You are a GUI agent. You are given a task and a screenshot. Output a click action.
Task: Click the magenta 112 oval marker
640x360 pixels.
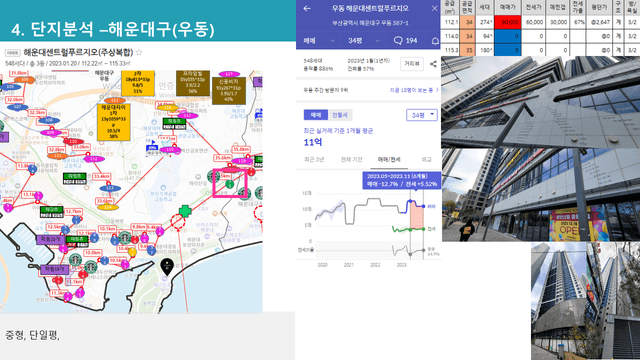coord(94,159)
